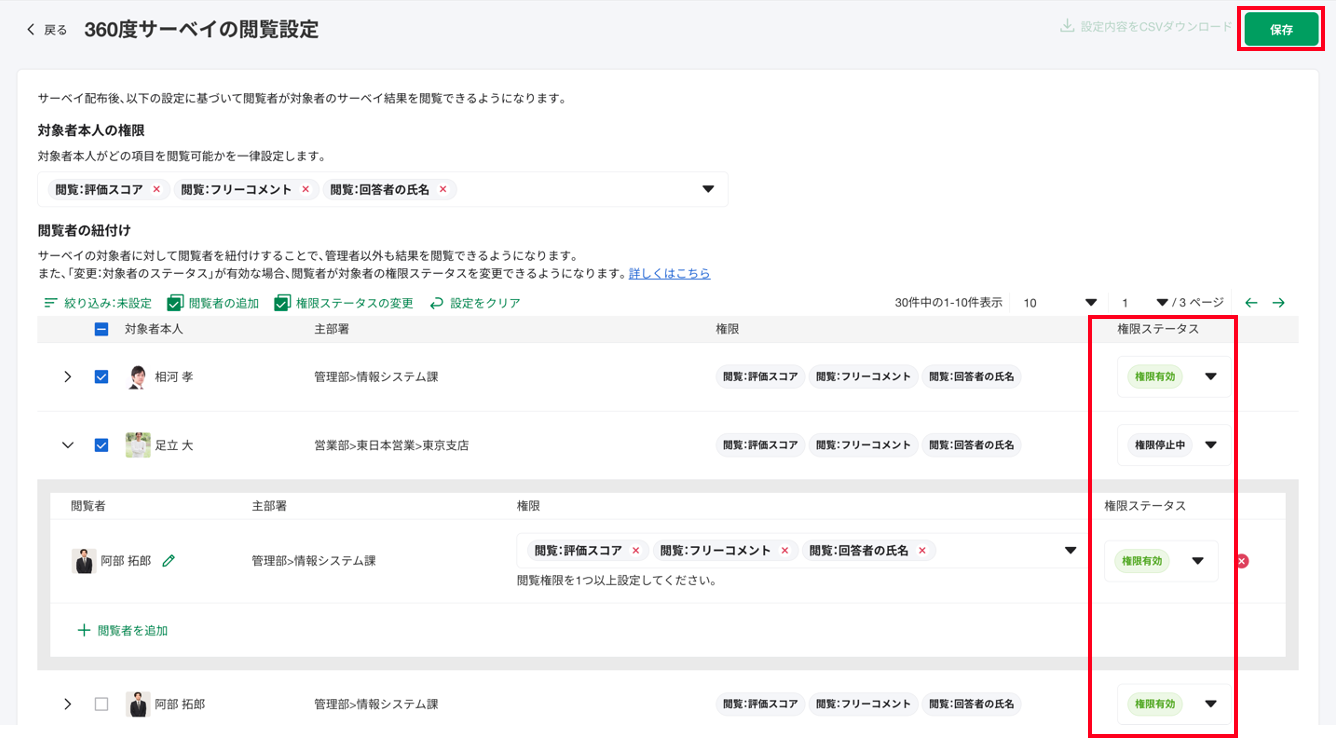Click 閲覧者の追加 in toolbar

(x=213, y=303)
